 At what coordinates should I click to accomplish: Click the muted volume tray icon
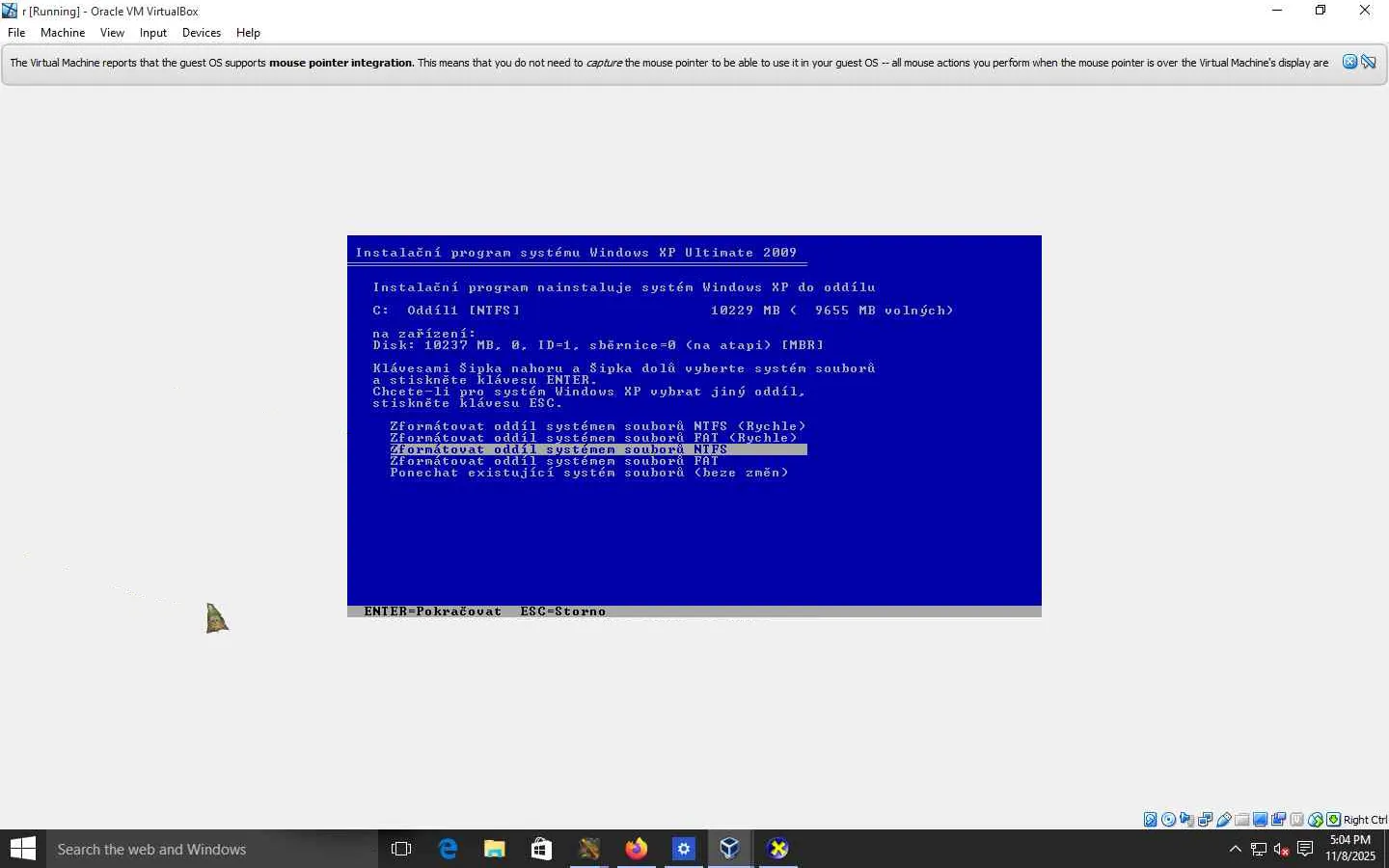(1282, 849)
